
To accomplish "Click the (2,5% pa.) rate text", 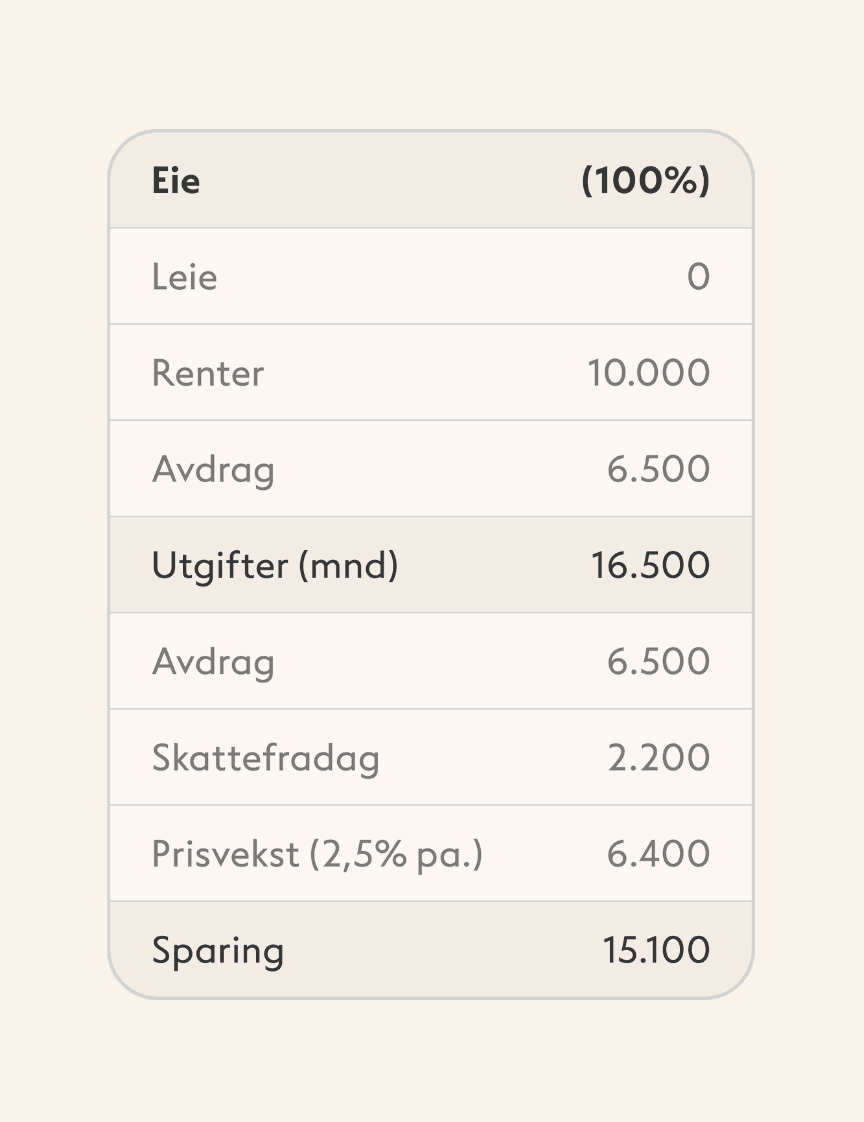I will coord(395,854).
